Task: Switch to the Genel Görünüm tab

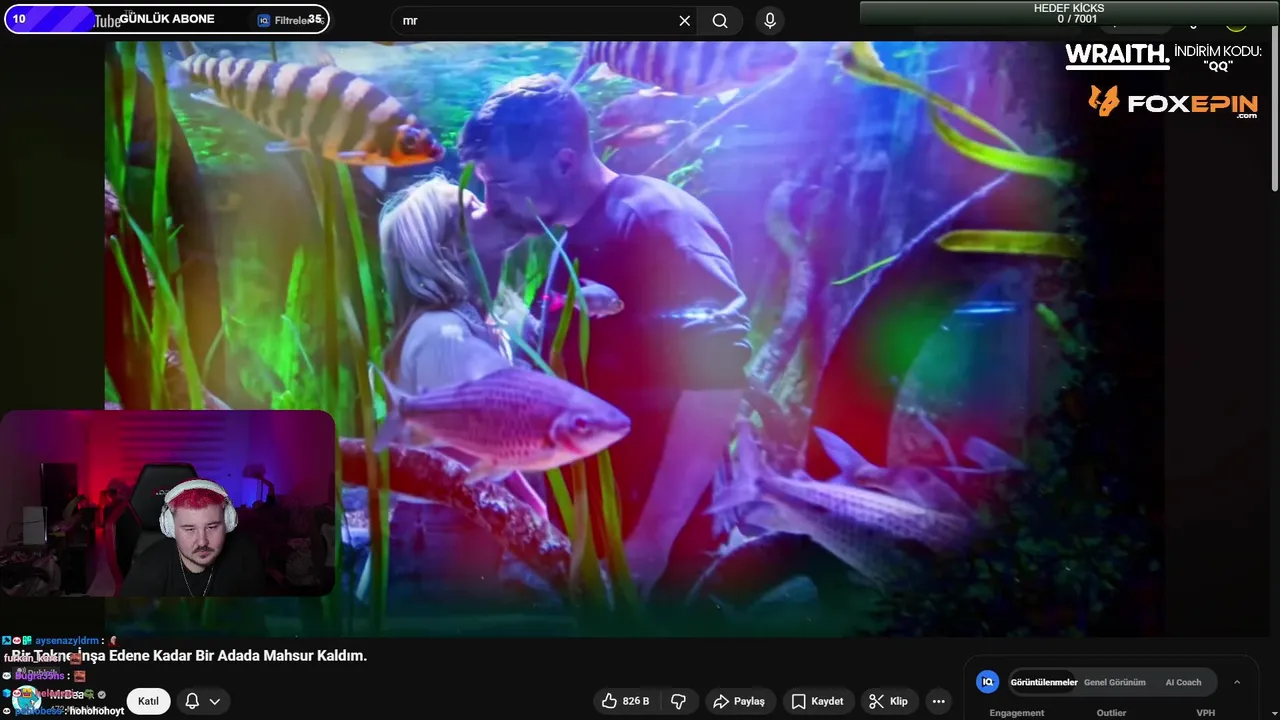Action: pyautogui.click(x=1114, y=682)
